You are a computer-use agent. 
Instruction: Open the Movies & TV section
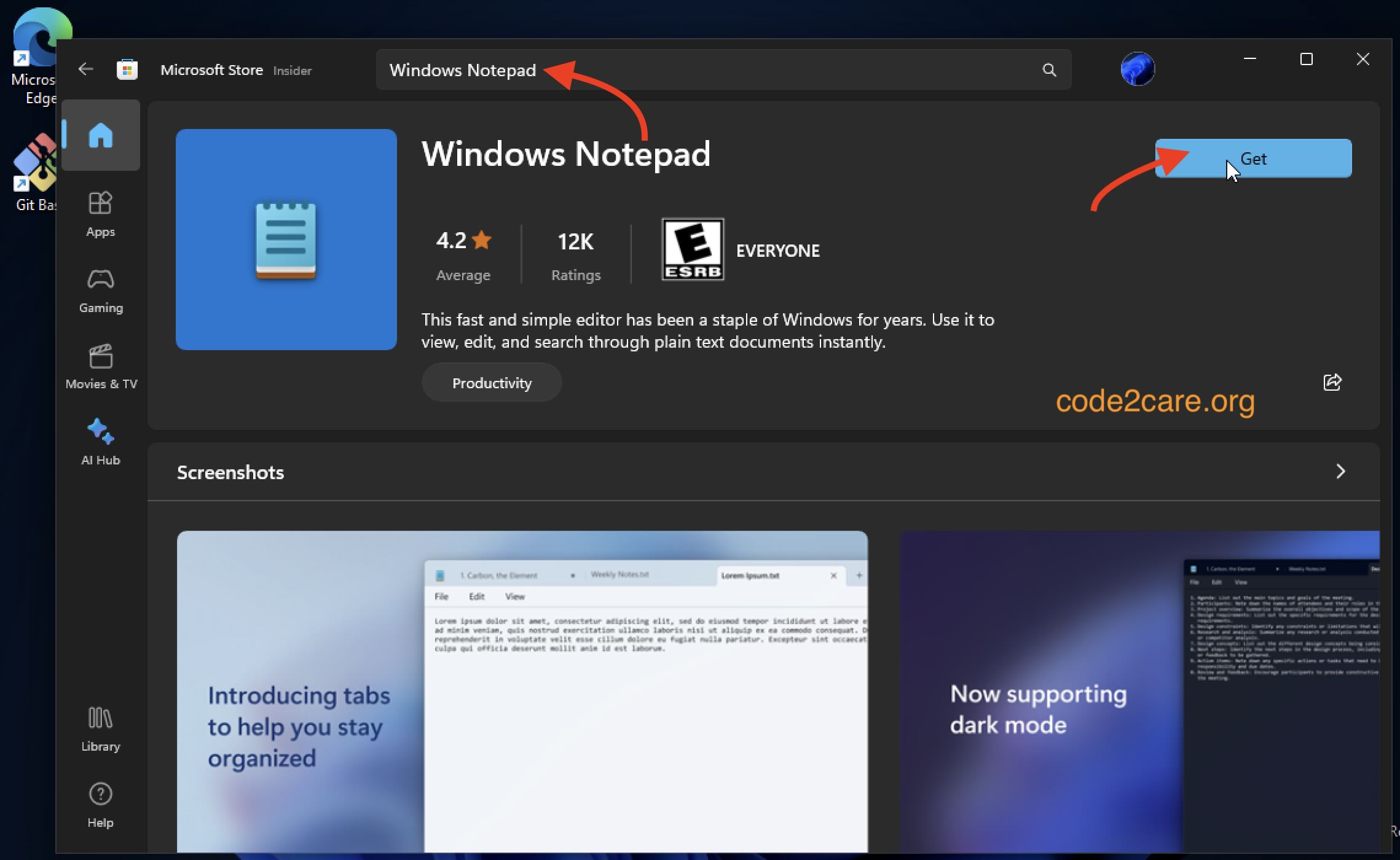click(x=100, y=365)
